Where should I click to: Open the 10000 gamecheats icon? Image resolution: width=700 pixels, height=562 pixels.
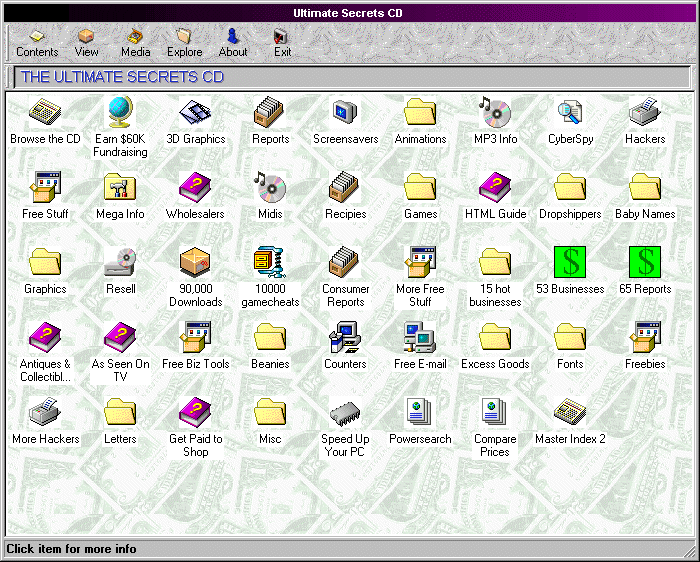pos(270,262)
